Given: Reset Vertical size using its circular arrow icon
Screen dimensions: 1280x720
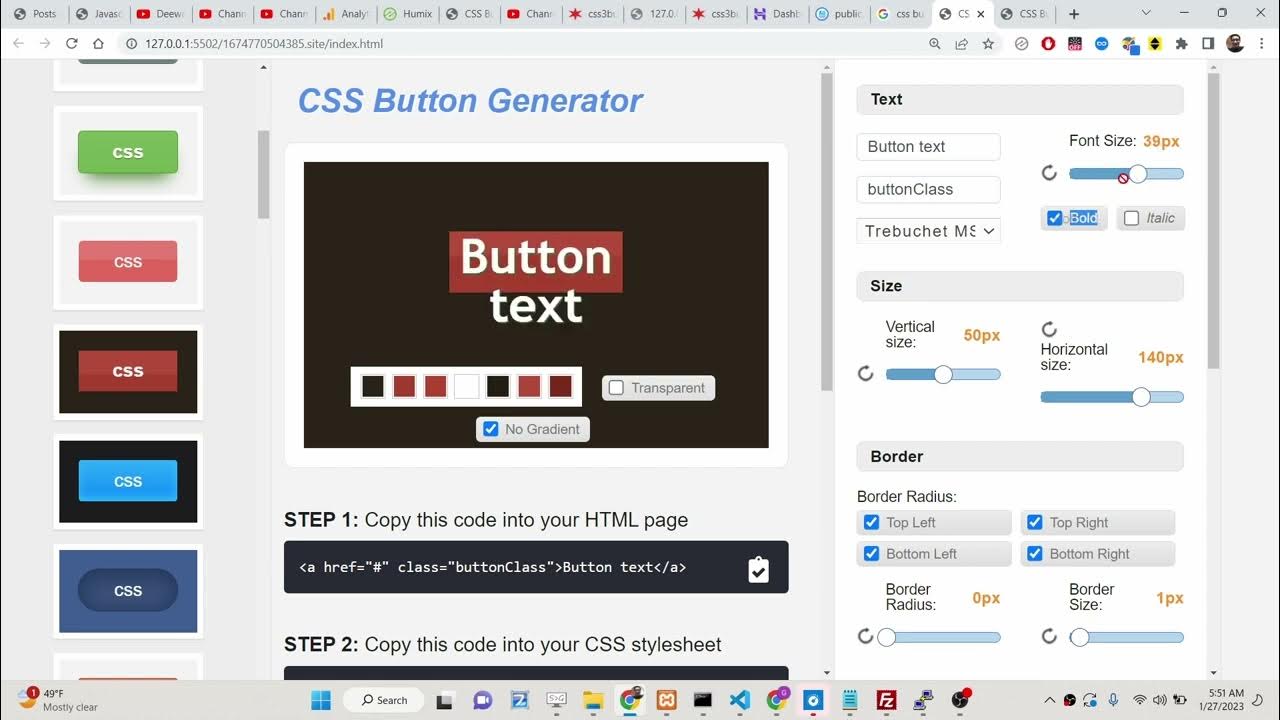Looking at the screenshot, I should click(x=866, y=374).
